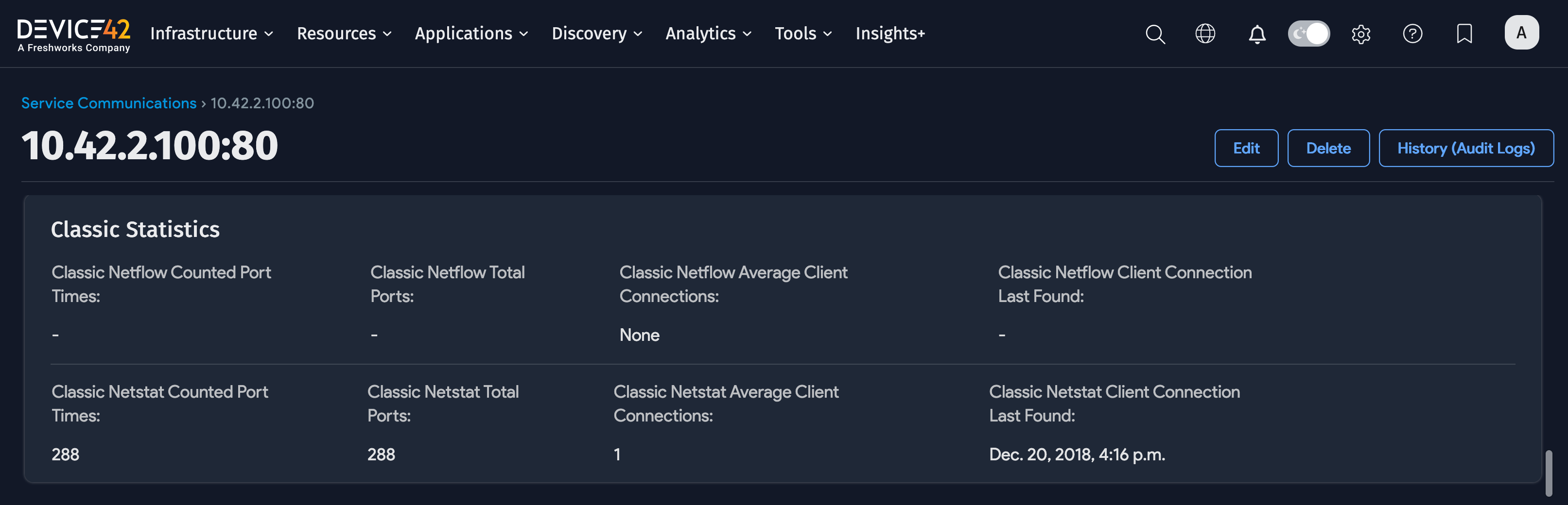Open the bookmarks icon
This screenshot has height=505, width=1568.
point(1464,34)
